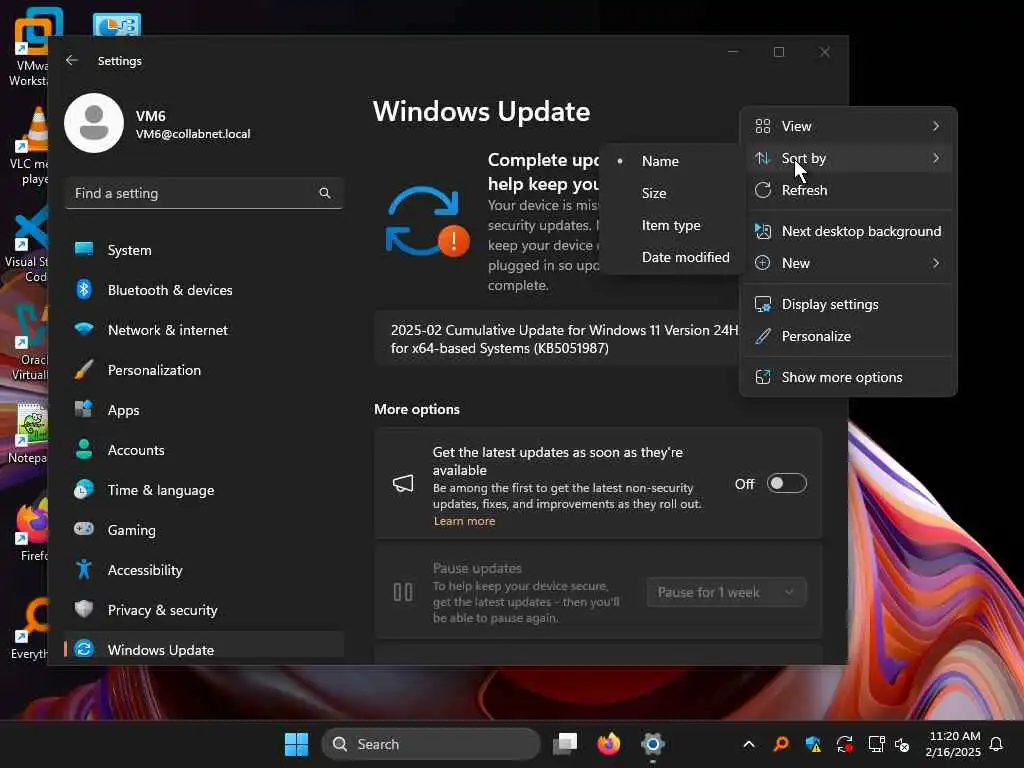The height and width of the screenshot is (768, 1024).
Task: Click the megaphone icon for latest updates
Action: 403,484
